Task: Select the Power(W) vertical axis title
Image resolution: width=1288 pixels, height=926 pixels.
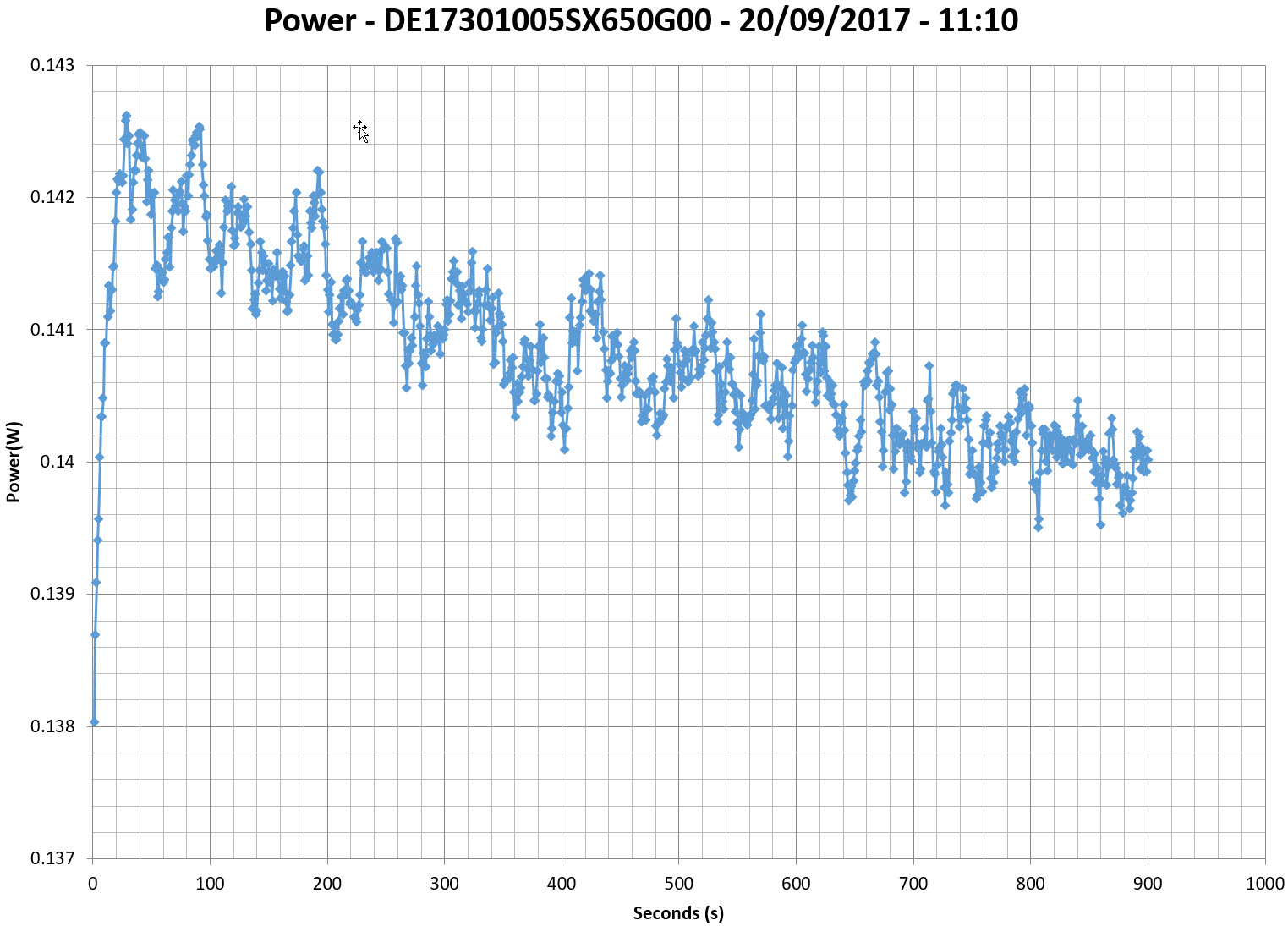Action: click(13, 461)
